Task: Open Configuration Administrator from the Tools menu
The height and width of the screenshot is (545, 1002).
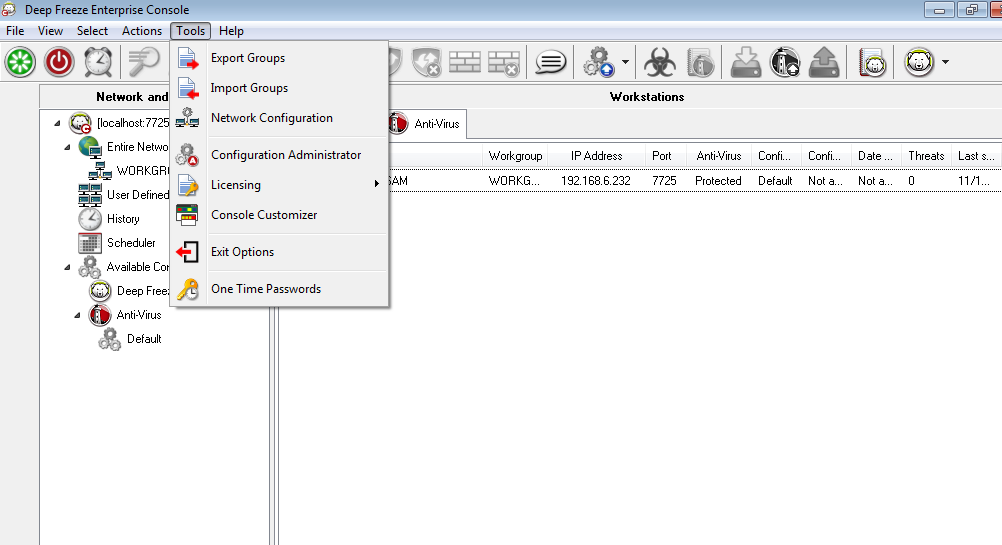Action: coord(286,155)
